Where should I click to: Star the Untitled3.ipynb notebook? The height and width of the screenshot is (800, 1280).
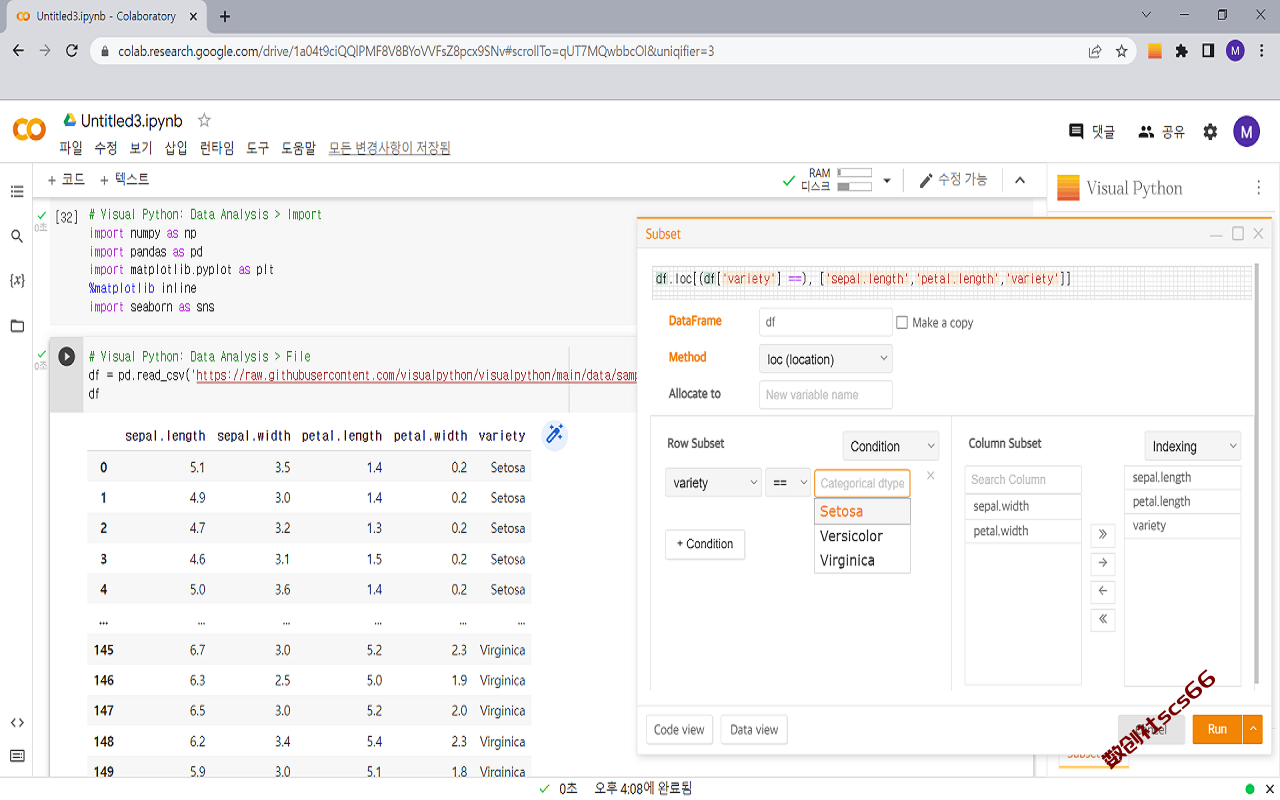(x=204, y=121)
